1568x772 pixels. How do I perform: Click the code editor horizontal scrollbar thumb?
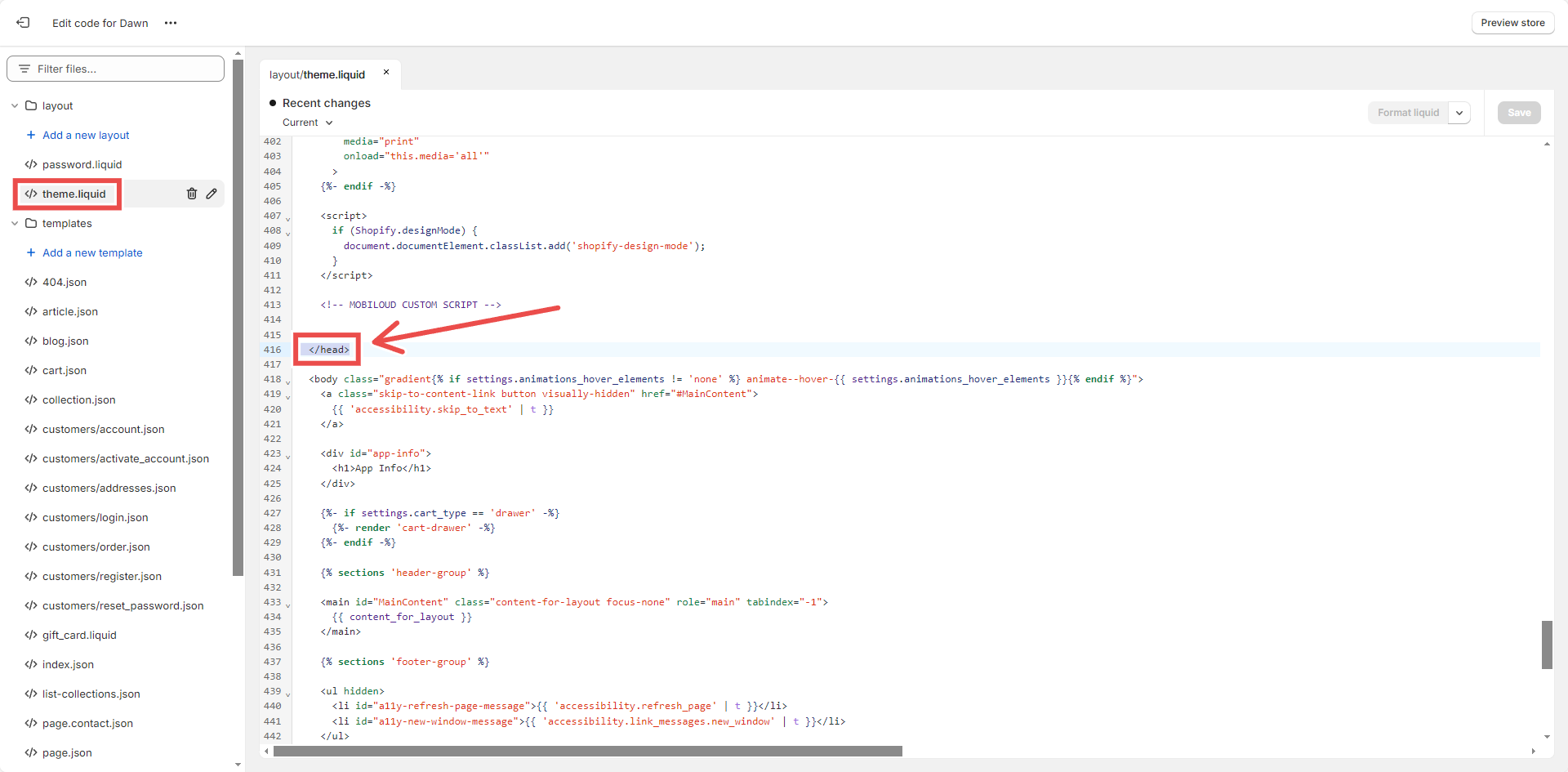click(x=588, y=751)
